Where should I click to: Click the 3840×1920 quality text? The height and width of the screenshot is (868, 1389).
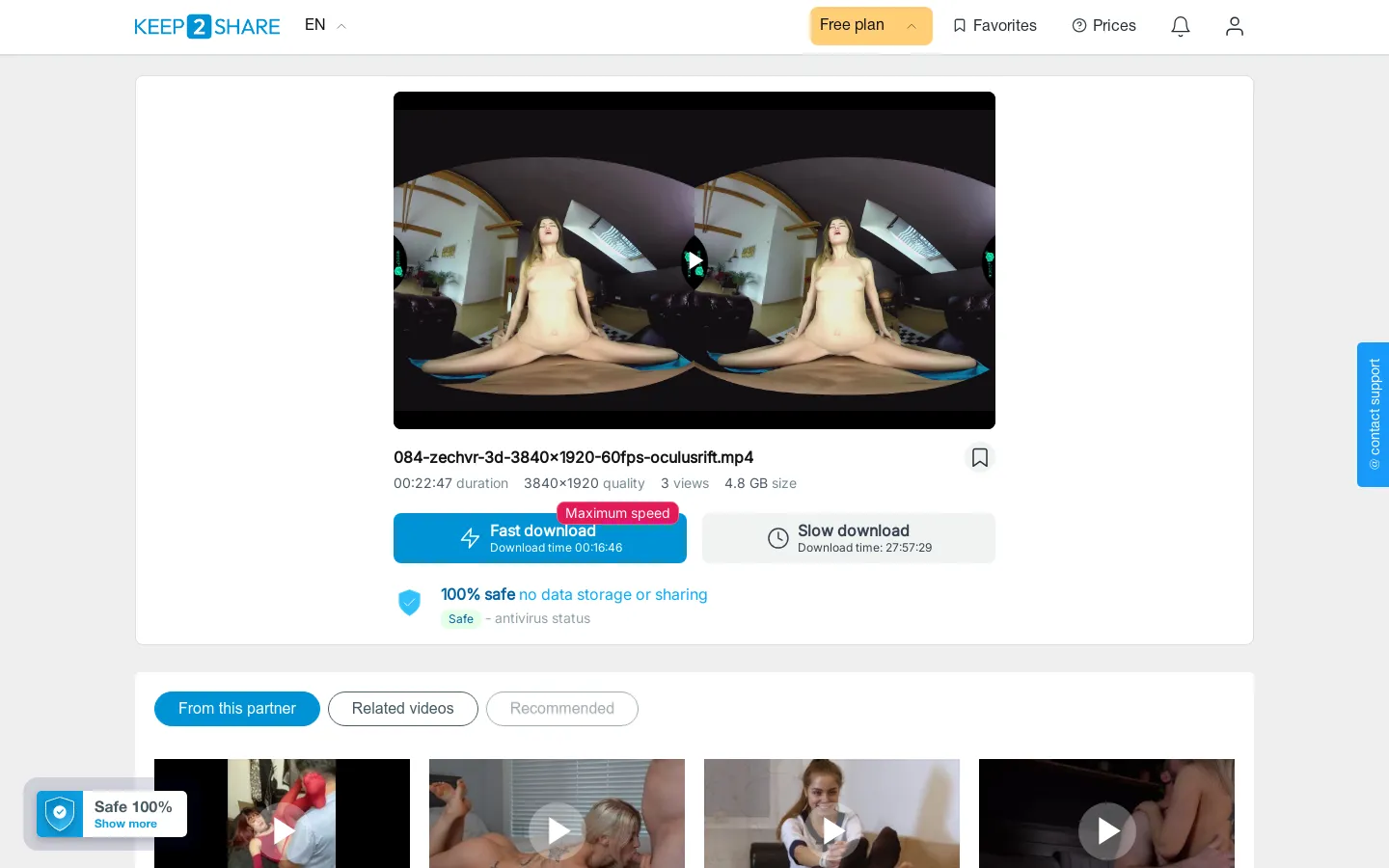[x=585, y=483]
